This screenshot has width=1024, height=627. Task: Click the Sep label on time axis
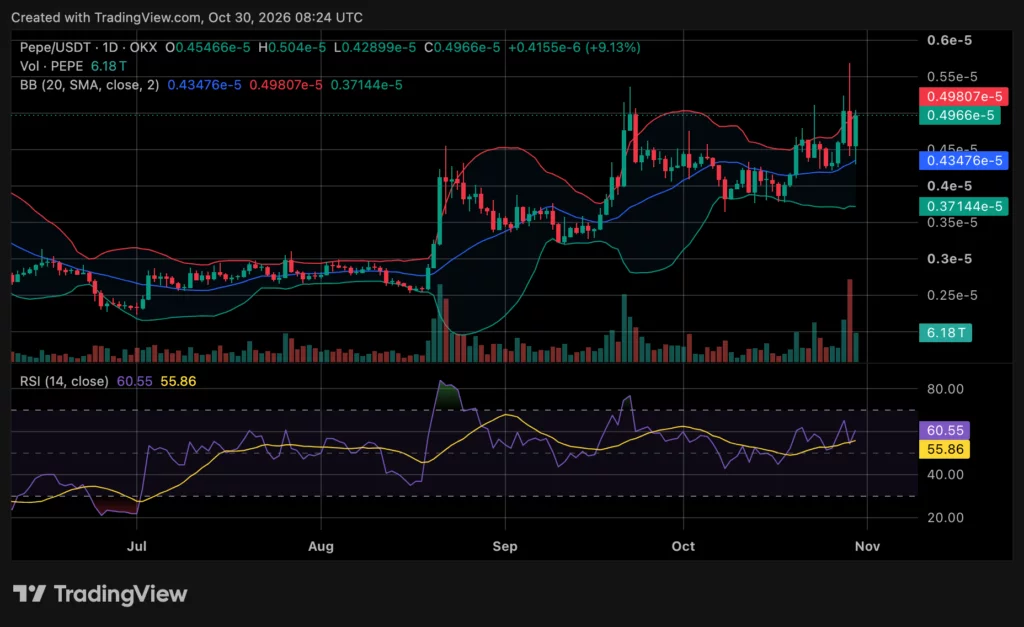point(505,546)
